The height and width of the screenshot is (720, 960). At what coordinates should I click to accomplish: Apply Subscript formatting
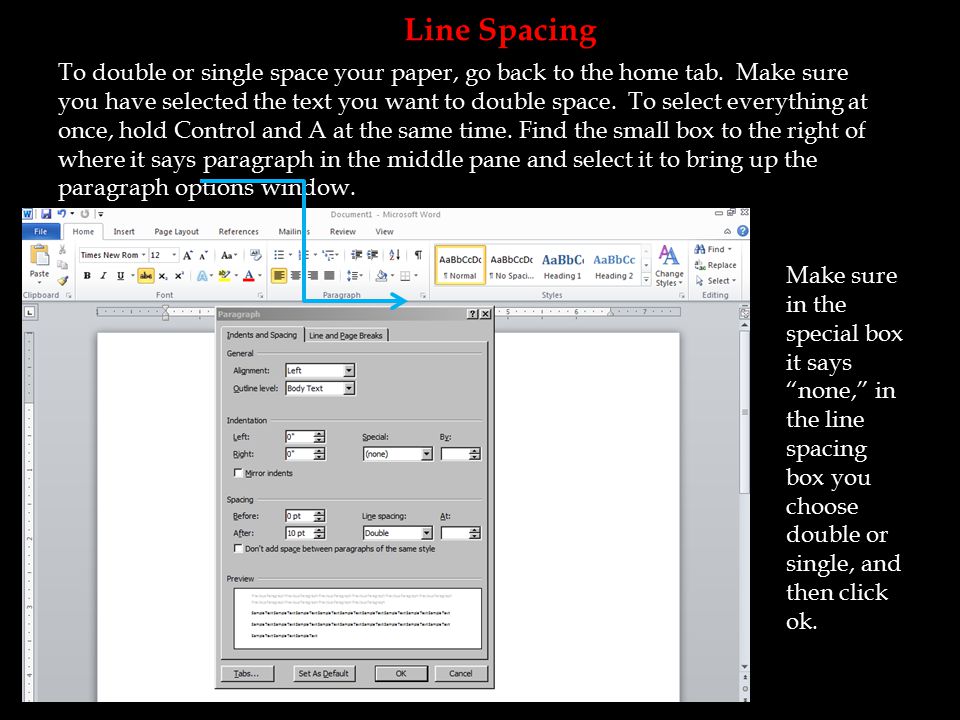point(162,276)
